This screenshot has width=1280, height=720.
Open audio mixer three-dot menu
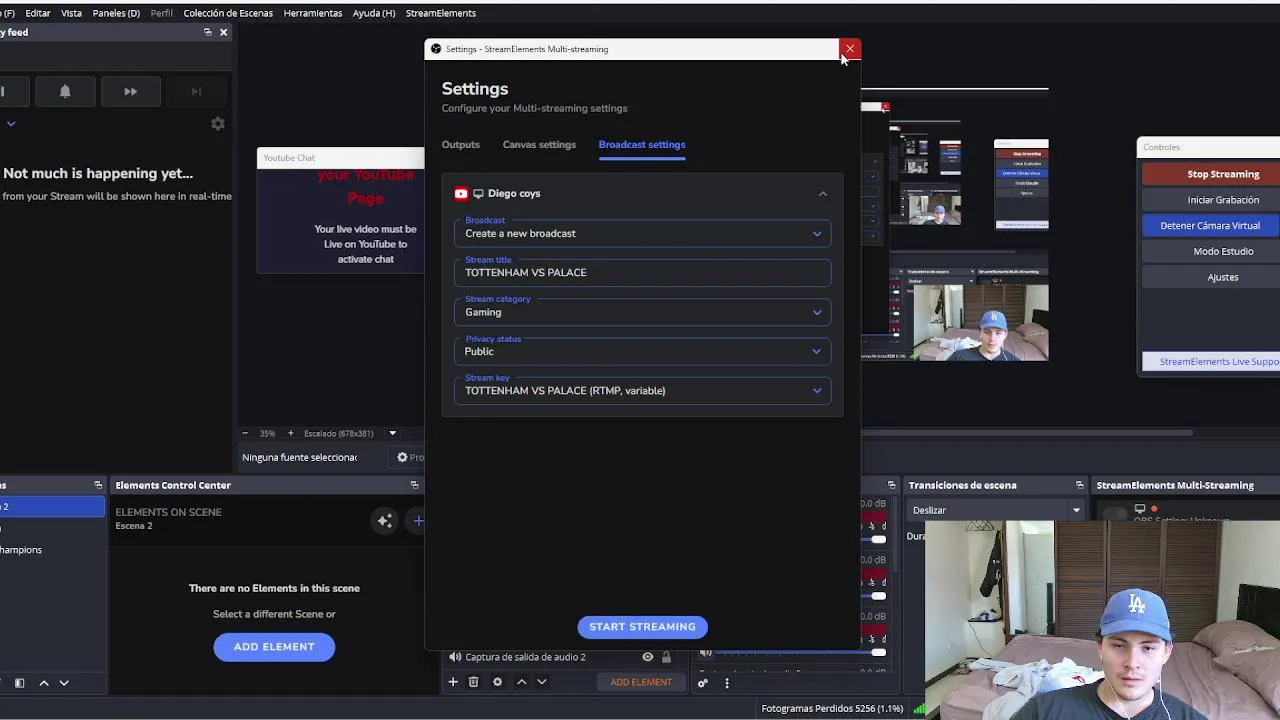[727, 683]
